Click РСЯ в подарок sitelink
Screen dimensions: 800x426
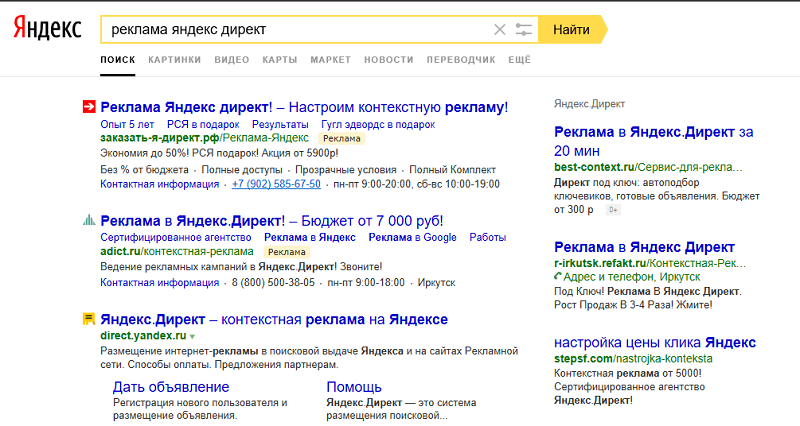click(x=203, y=124)
